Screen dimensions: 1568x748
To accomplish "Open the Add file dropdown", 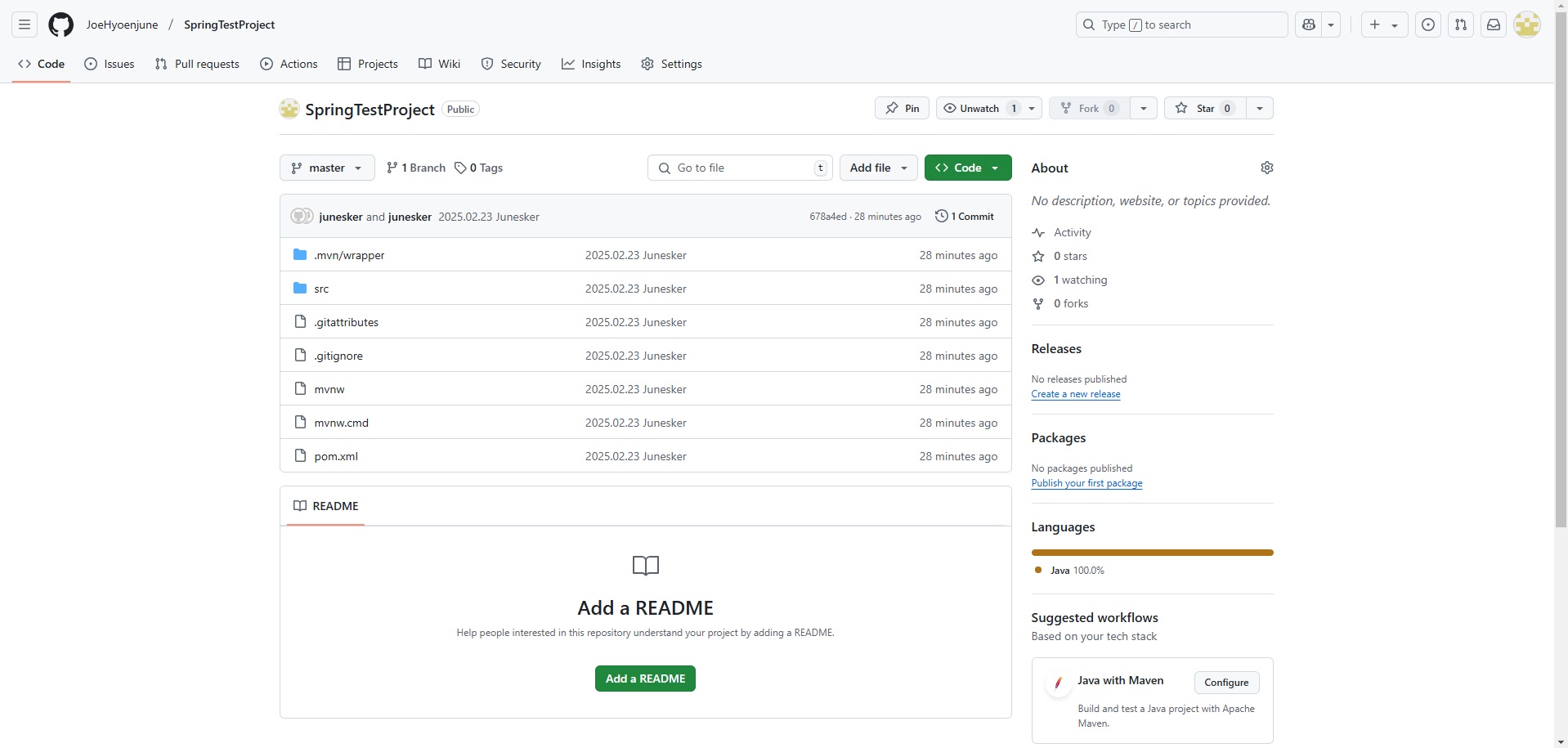I will pos(879,168).
